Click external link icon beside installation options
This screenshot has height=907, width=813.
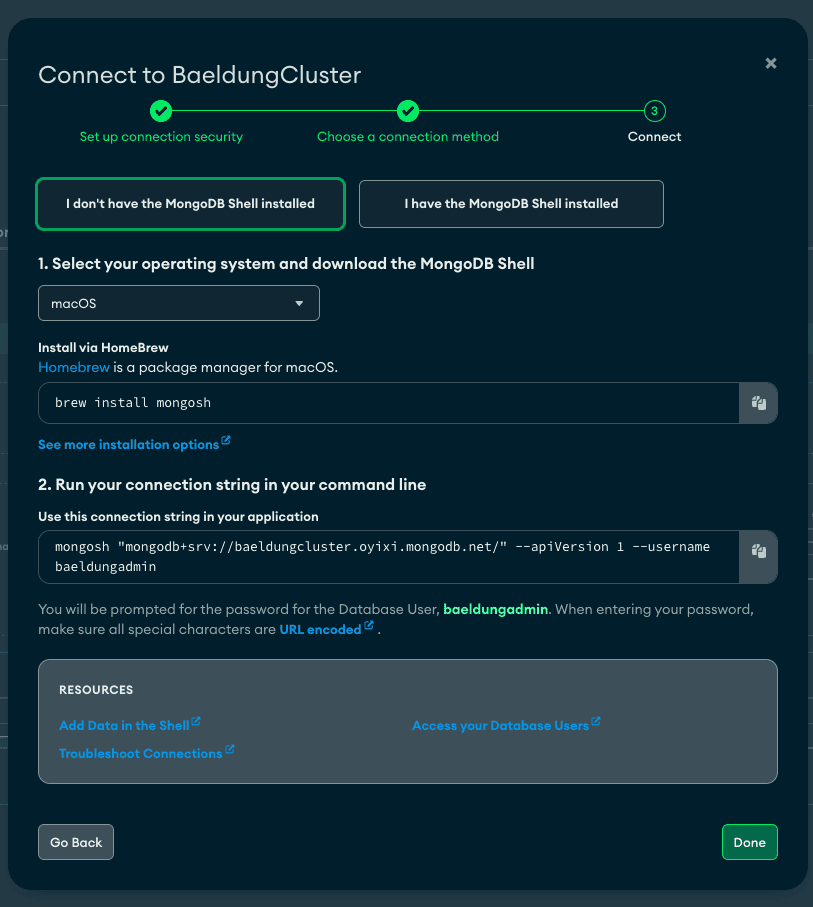pos(226,441)
